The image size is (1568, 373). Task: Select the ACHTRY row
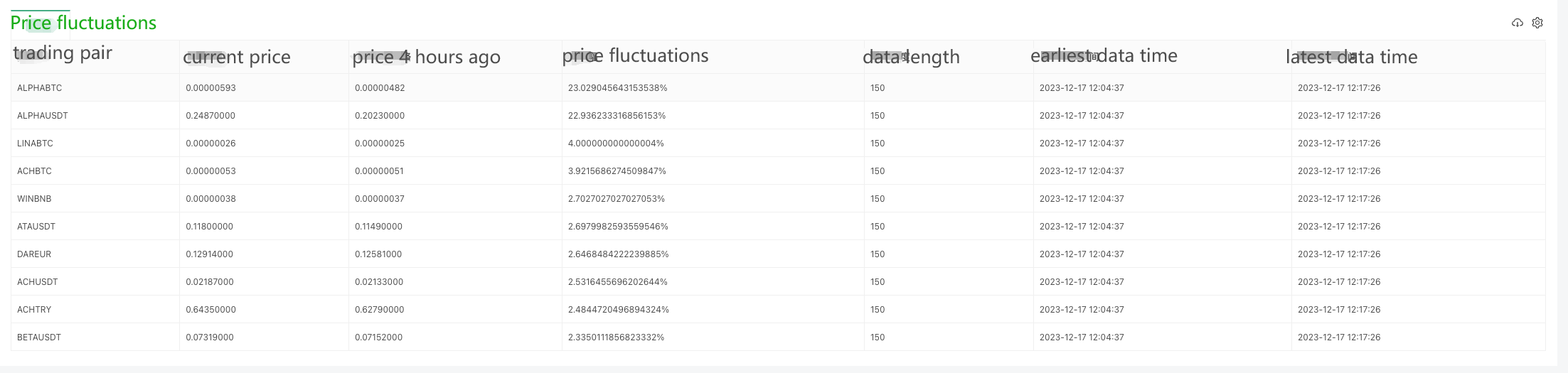click(x=34, y=310)
